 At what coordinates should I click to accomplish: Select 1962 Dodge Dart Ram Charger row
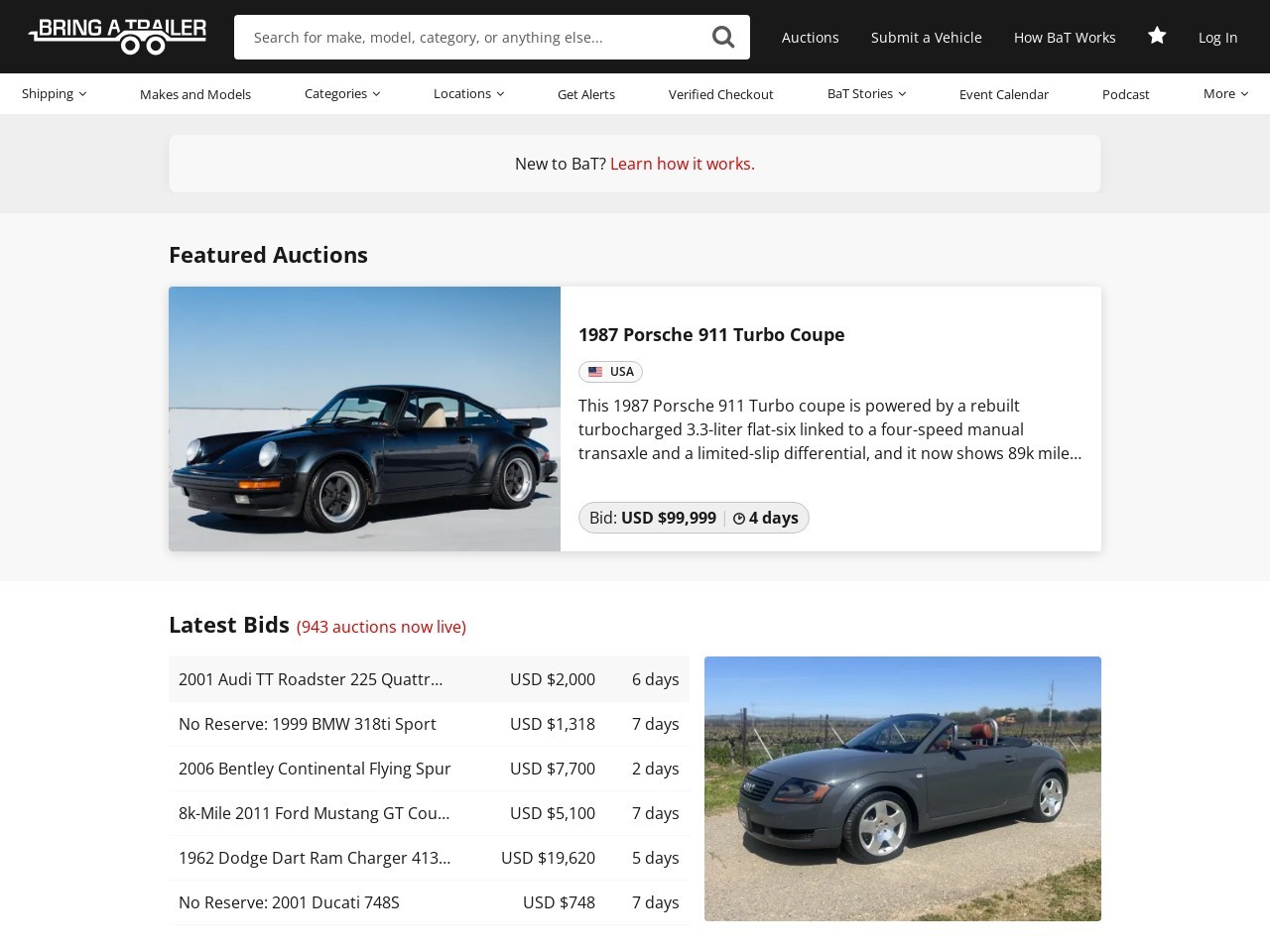point(429,858)
